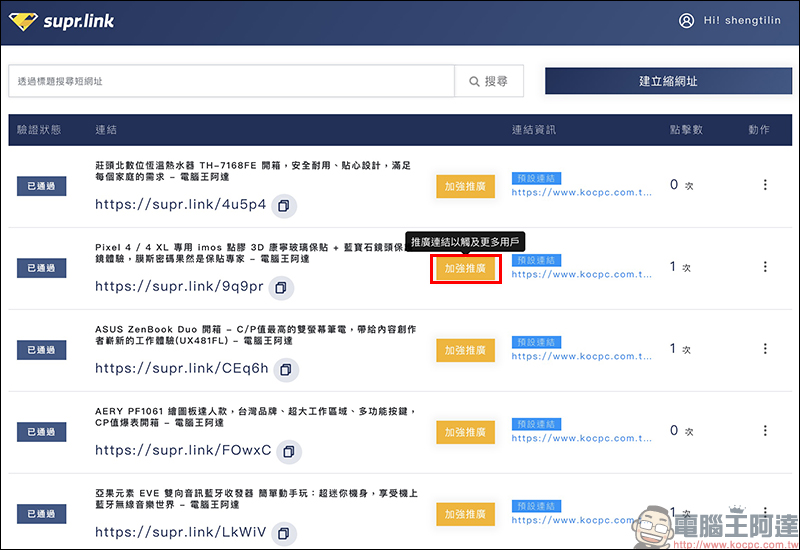Click the 預設連結 tag in the 9q9pr row

pos(536,260)
